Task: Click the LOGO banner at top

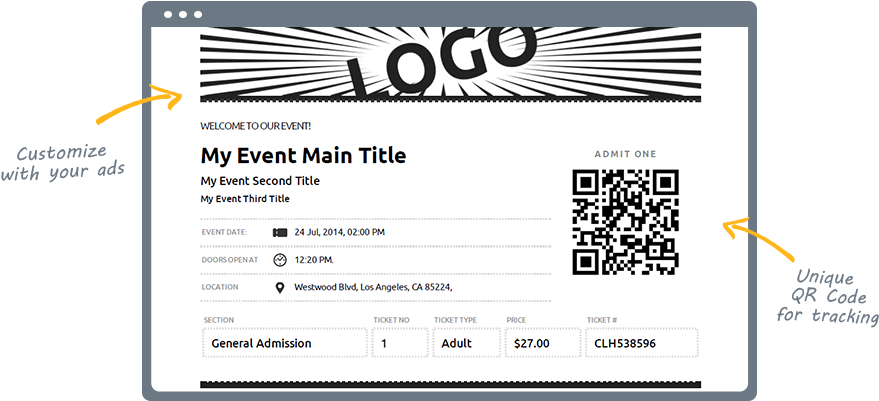Action: [x=450, y=64]
